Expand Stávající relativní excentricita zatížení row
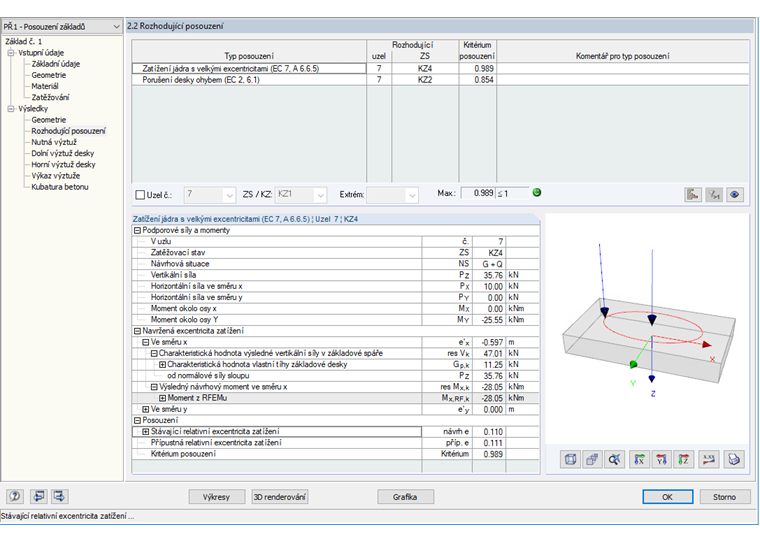Screen dimensions: 760x542 click(x=145, y=431)
